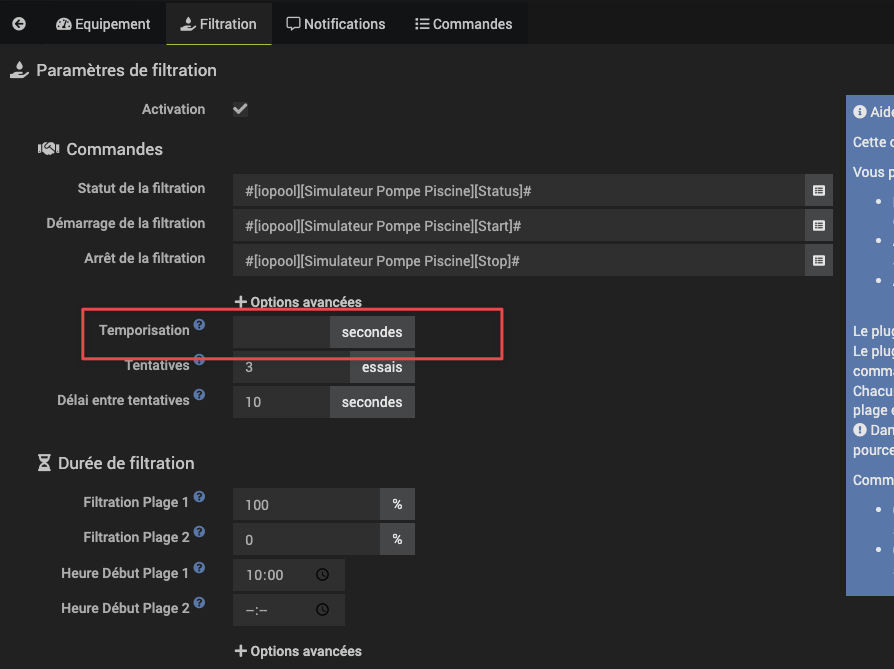Viewport: 894px width, 669px height.
Task: Click the Heure Début Plage 1 time field
Action: tap(288, 575)
